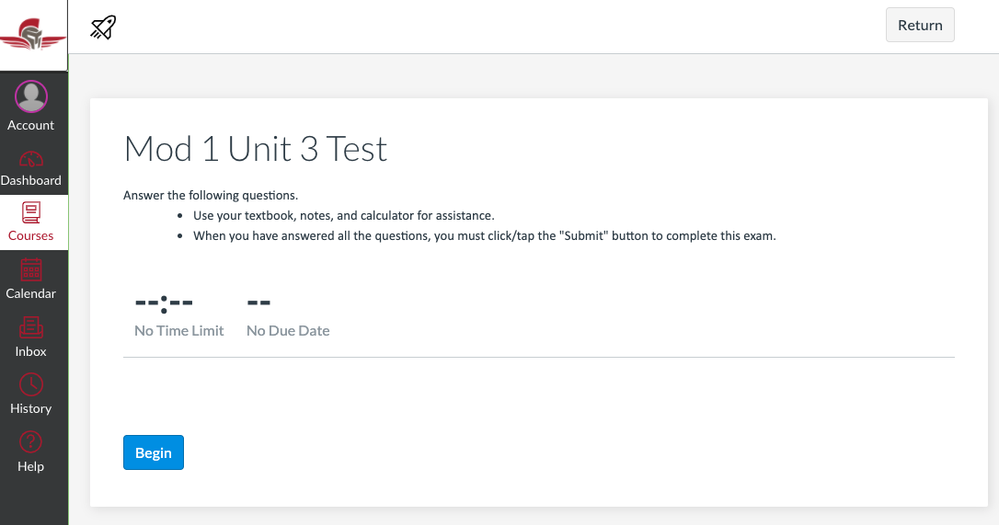999x525 pixels.
Task: Open the History clock icon
Action: 31,385
